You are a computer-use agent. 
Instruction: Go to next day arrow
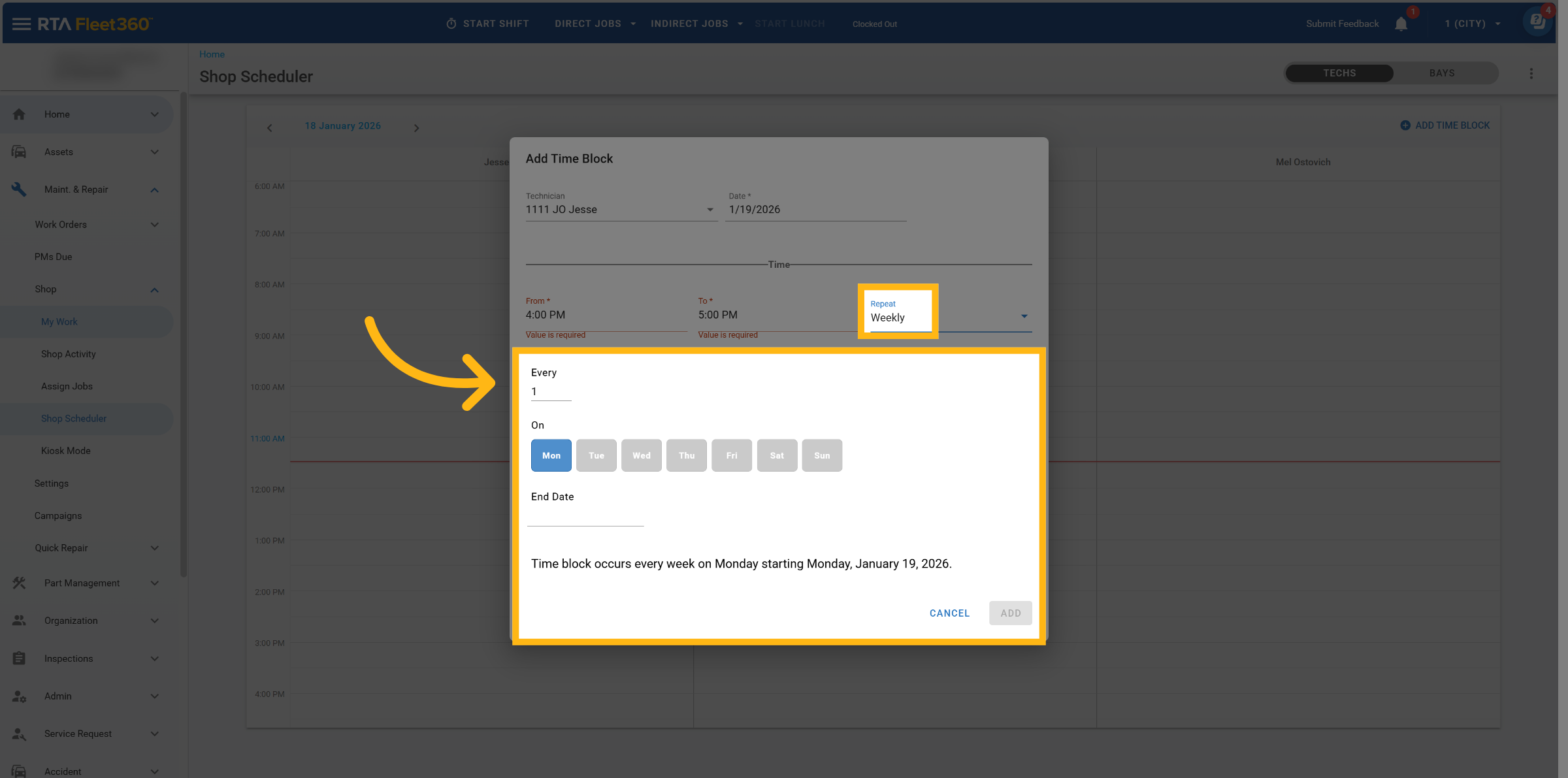coord(416,128)
